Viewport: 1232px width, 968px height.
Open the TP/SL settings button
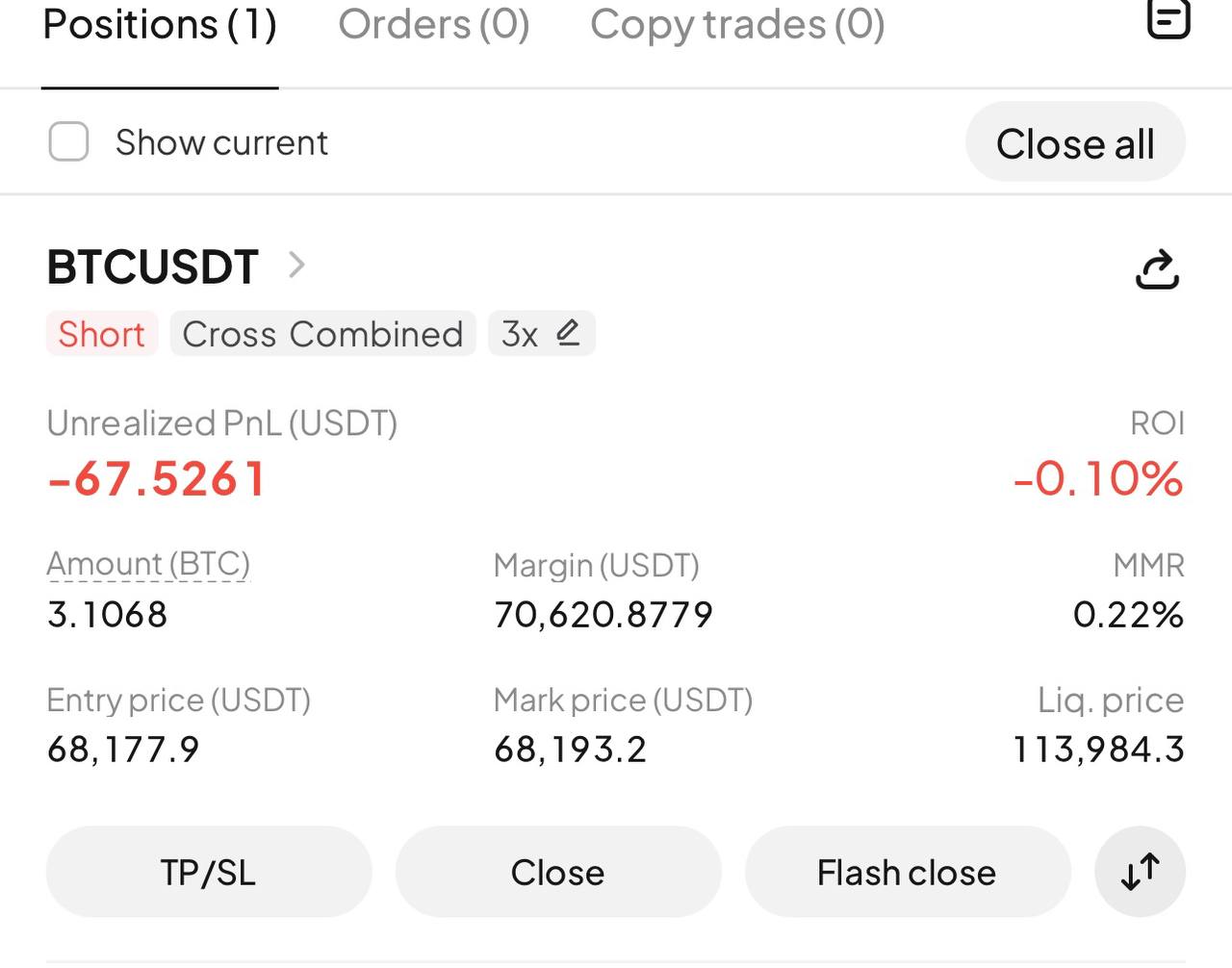(x=208, y=872)
